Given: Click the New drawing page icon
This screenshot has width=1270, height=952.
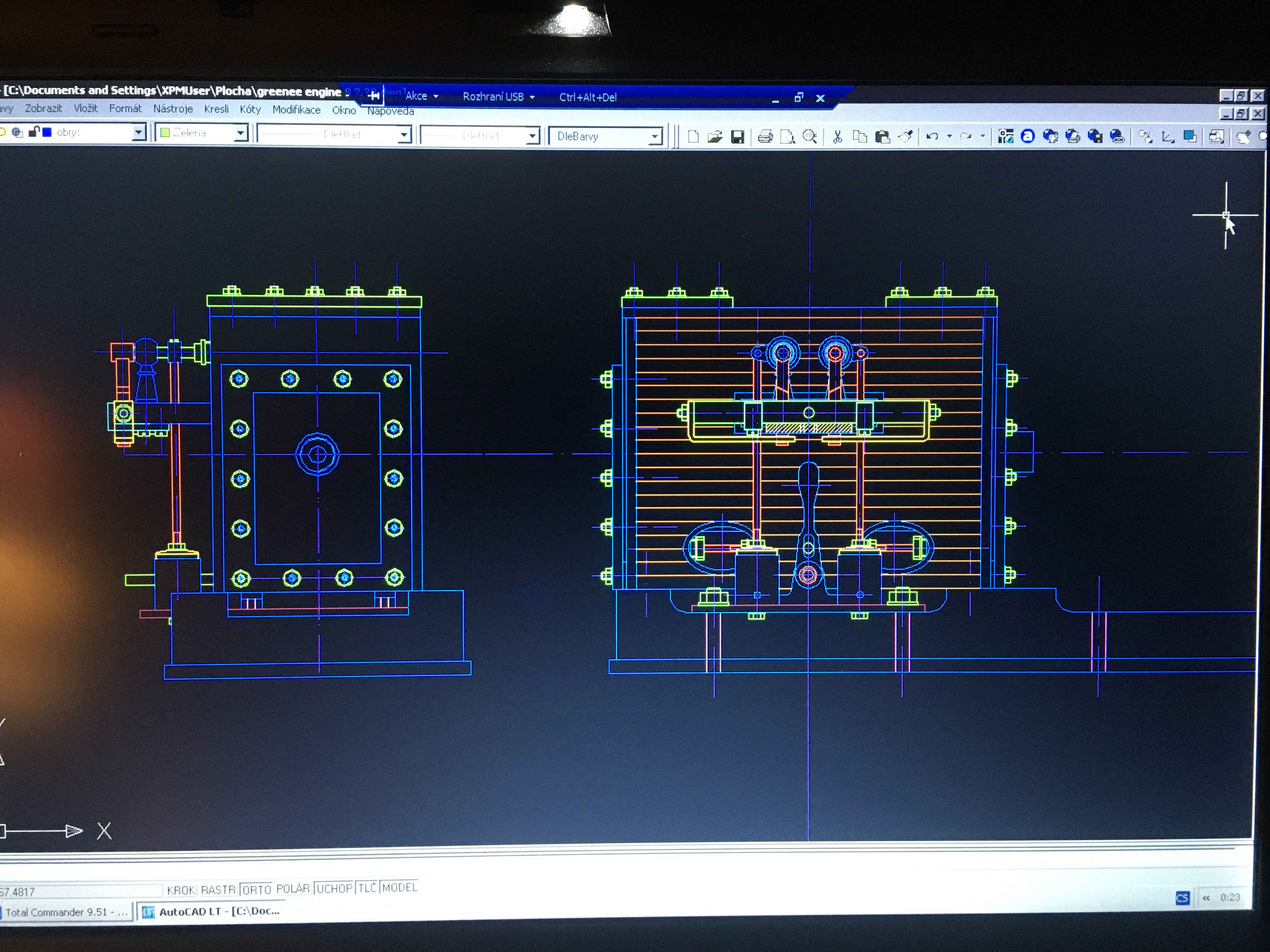Looking at the screenshot, I should (693, 137).
